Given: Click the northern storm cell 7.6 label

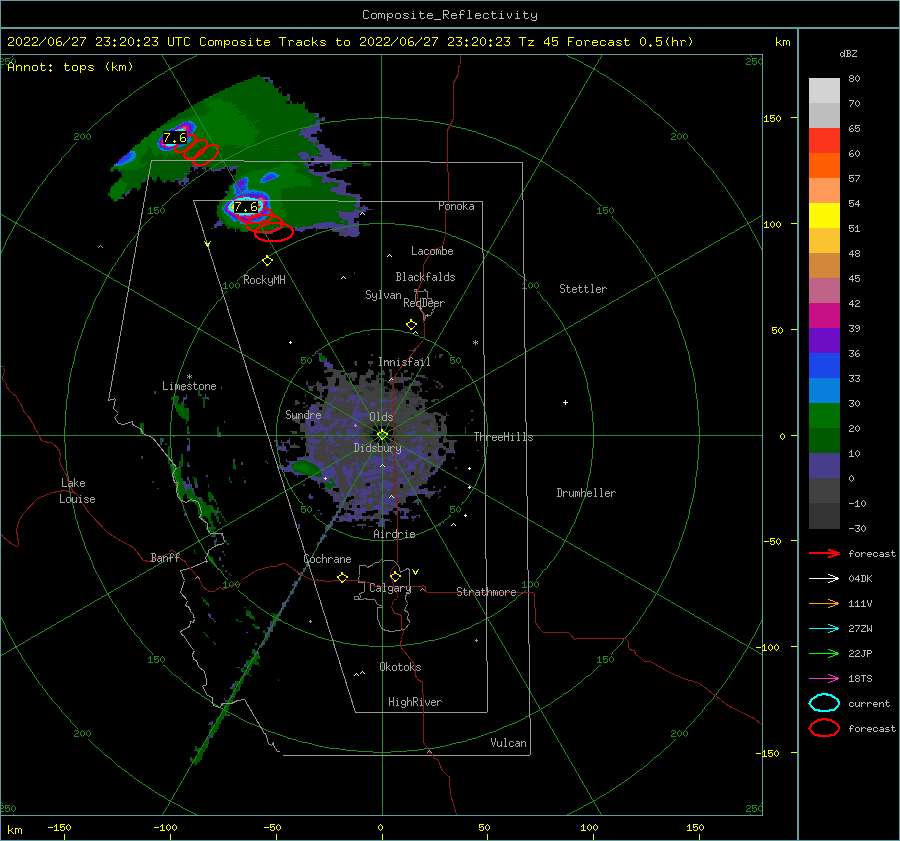Looking at the screenshot, I should 174,138.
